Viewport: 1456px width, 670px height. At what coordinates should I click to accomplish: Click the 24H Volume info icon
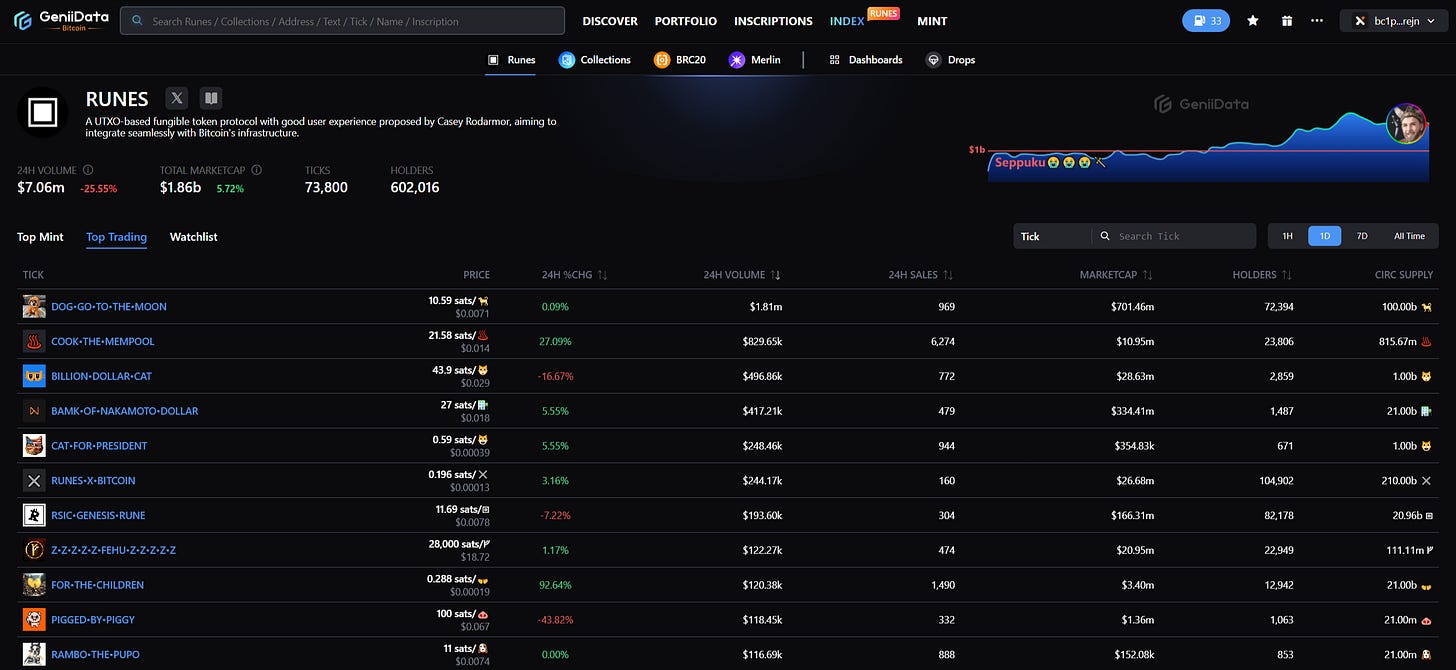click(x=88, y=170)
